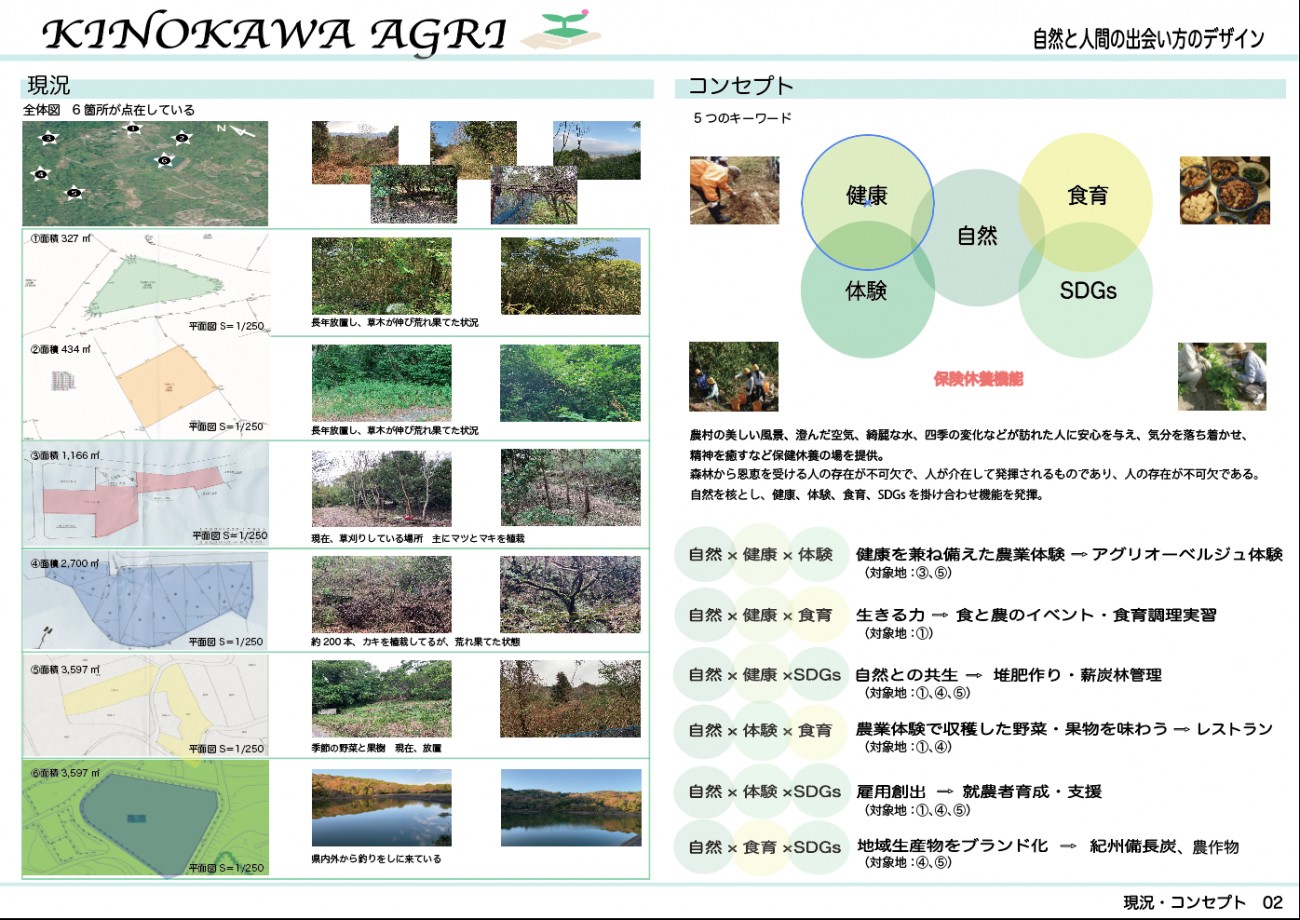Click the blue plot plan for site ④
The width and height of the screenshot is (1300, 920).
pos(145,600)
